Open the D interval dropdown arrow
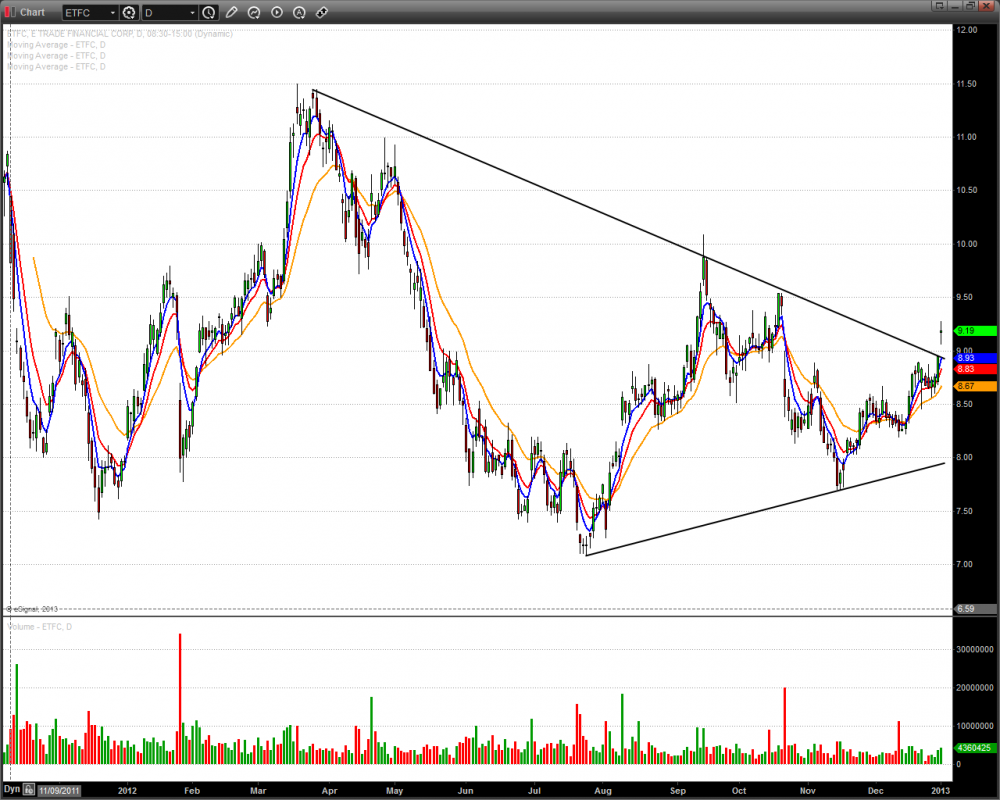The width and height of the screenshot is (1000, 800). click(191, 13)
